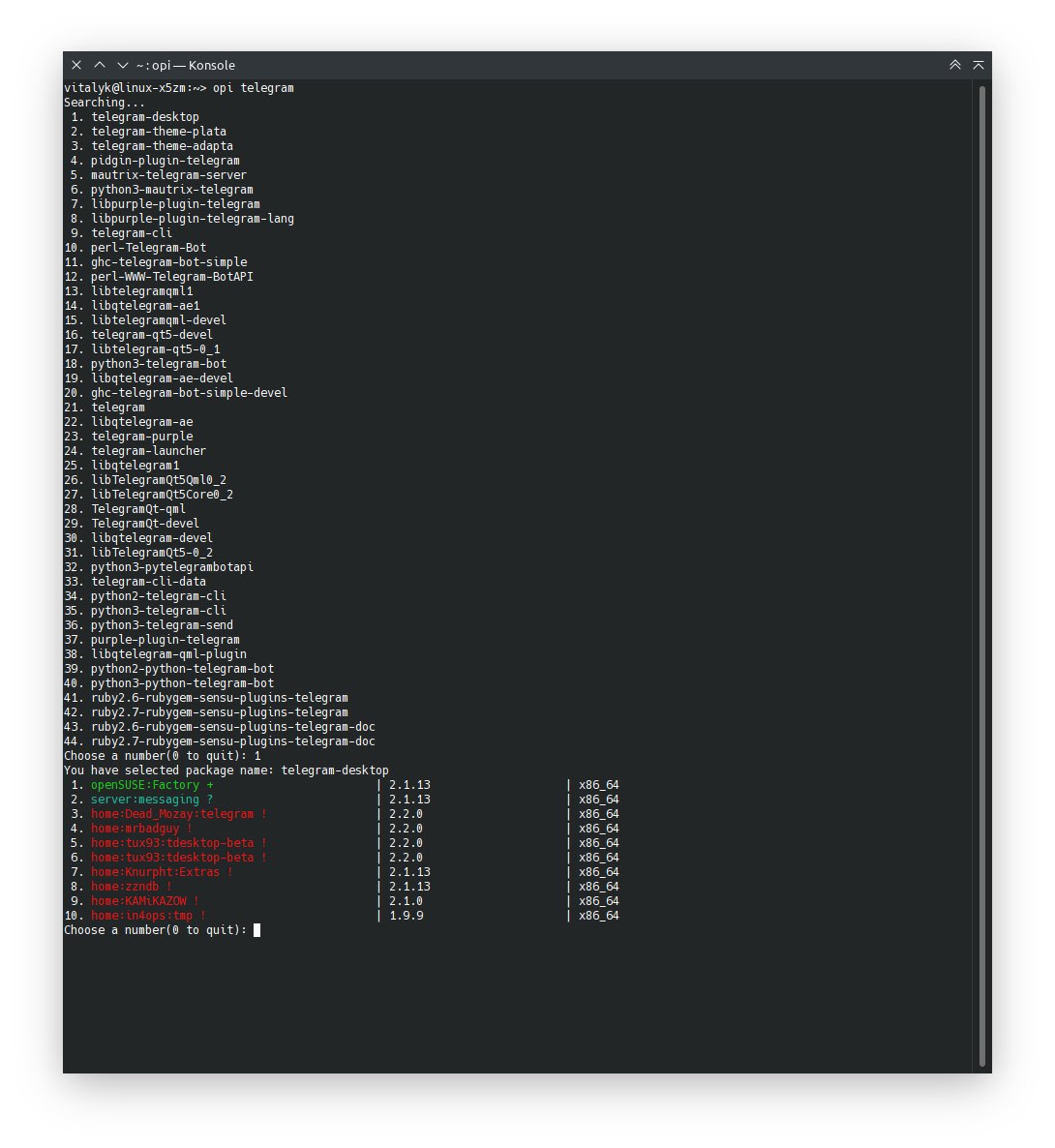Click the "You have selected package name" line

tap(226, 770)
